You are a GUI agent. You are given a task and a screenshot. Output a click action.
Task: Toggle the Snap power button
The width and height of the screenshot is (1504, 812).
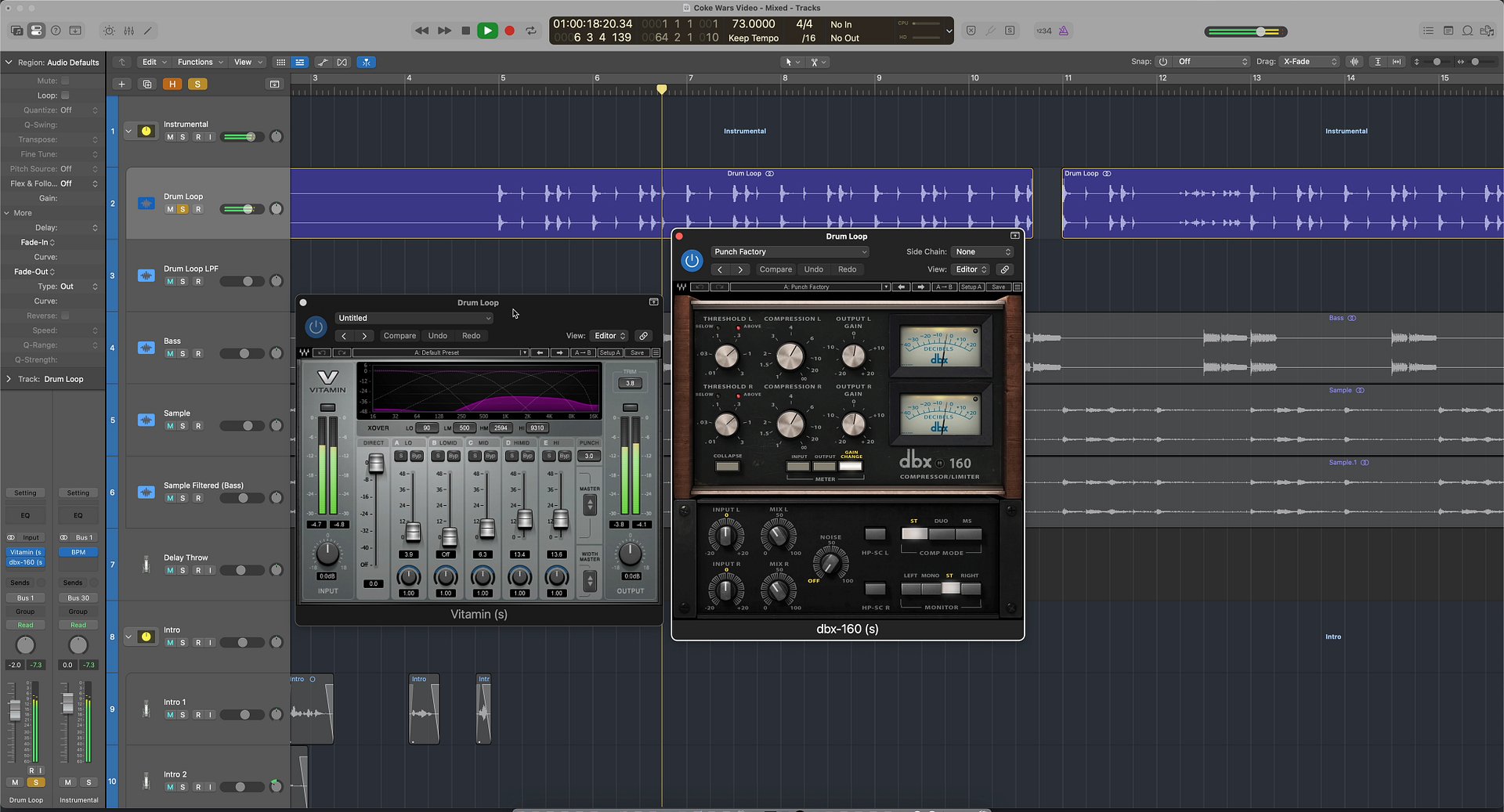pyautogui.click(x=1163, y=61)
